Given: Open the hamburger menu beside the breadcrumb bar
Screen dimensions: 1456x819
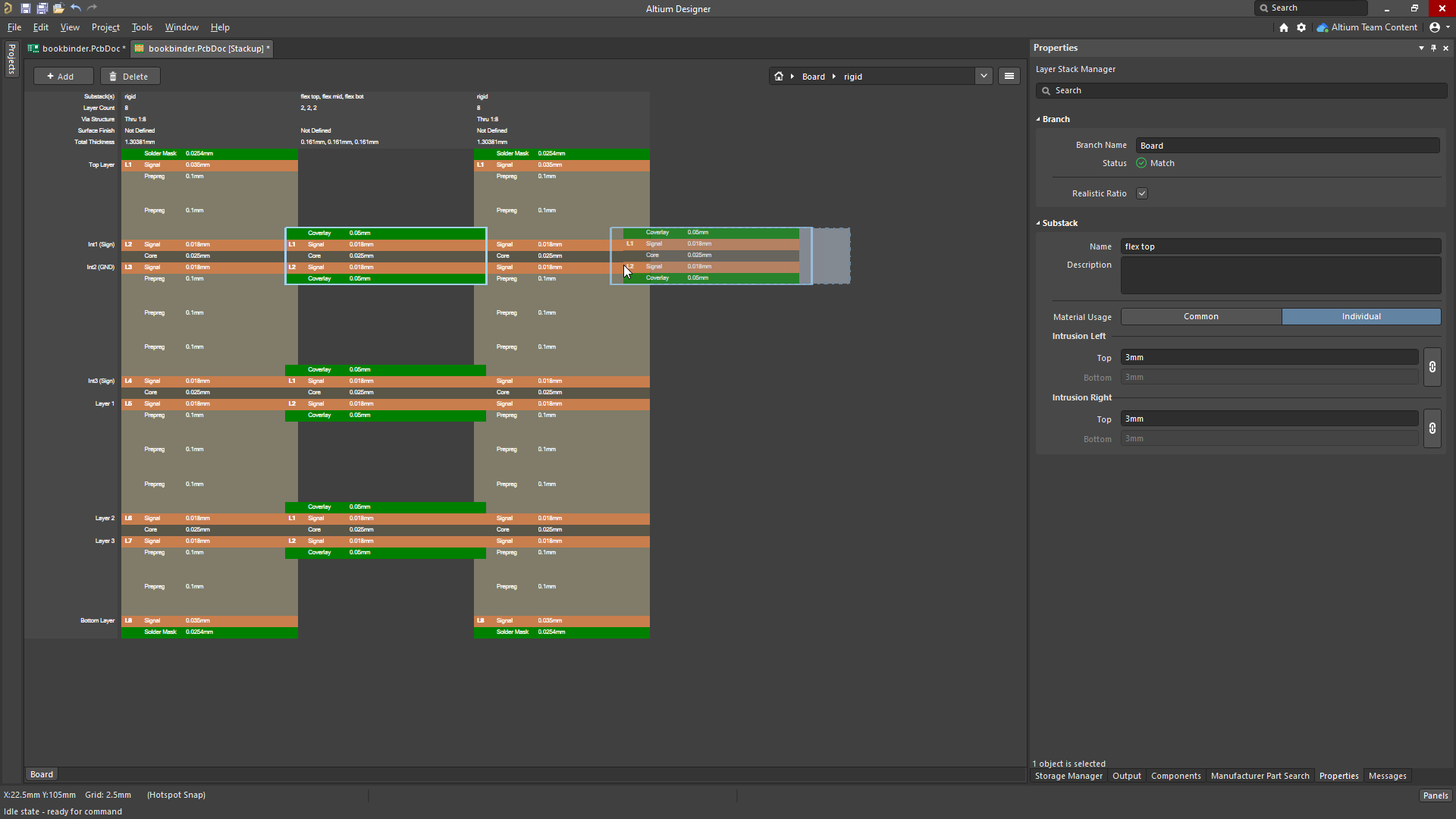Looking at the screenshot, I should click(x=1009, y=76).
